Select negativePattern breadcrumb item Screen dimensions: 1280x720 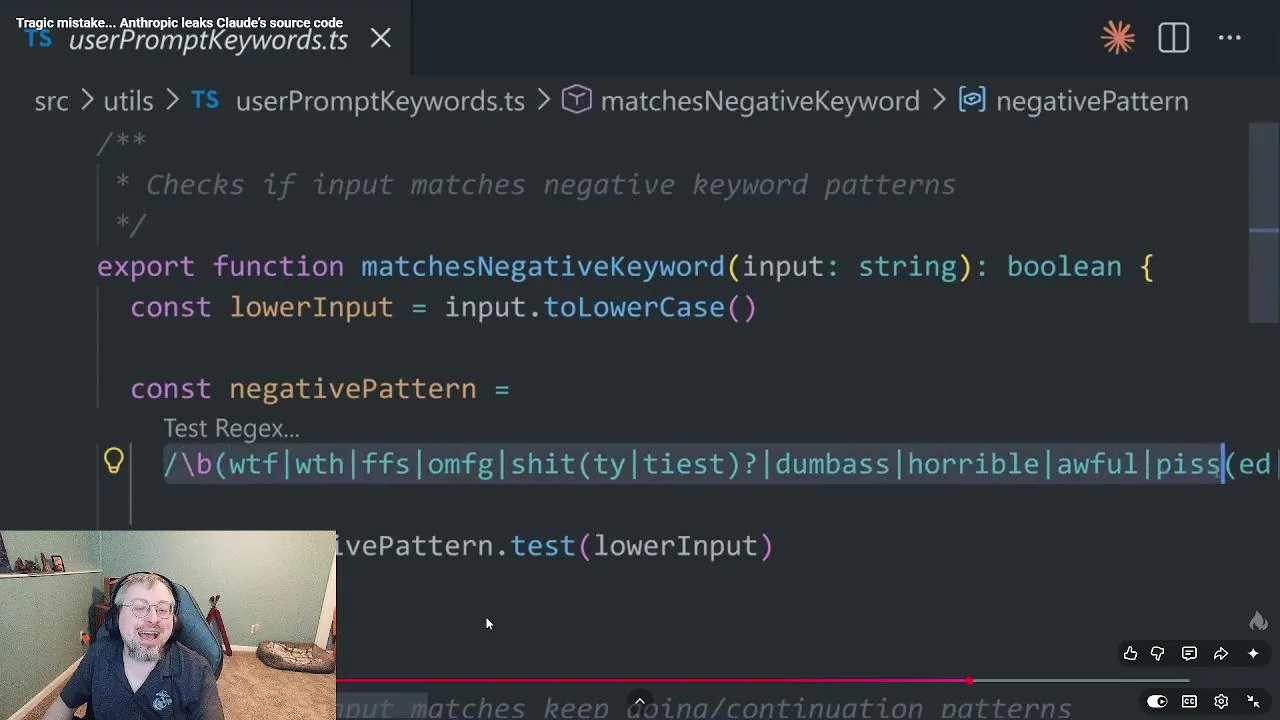click(x=1092, y=101)
